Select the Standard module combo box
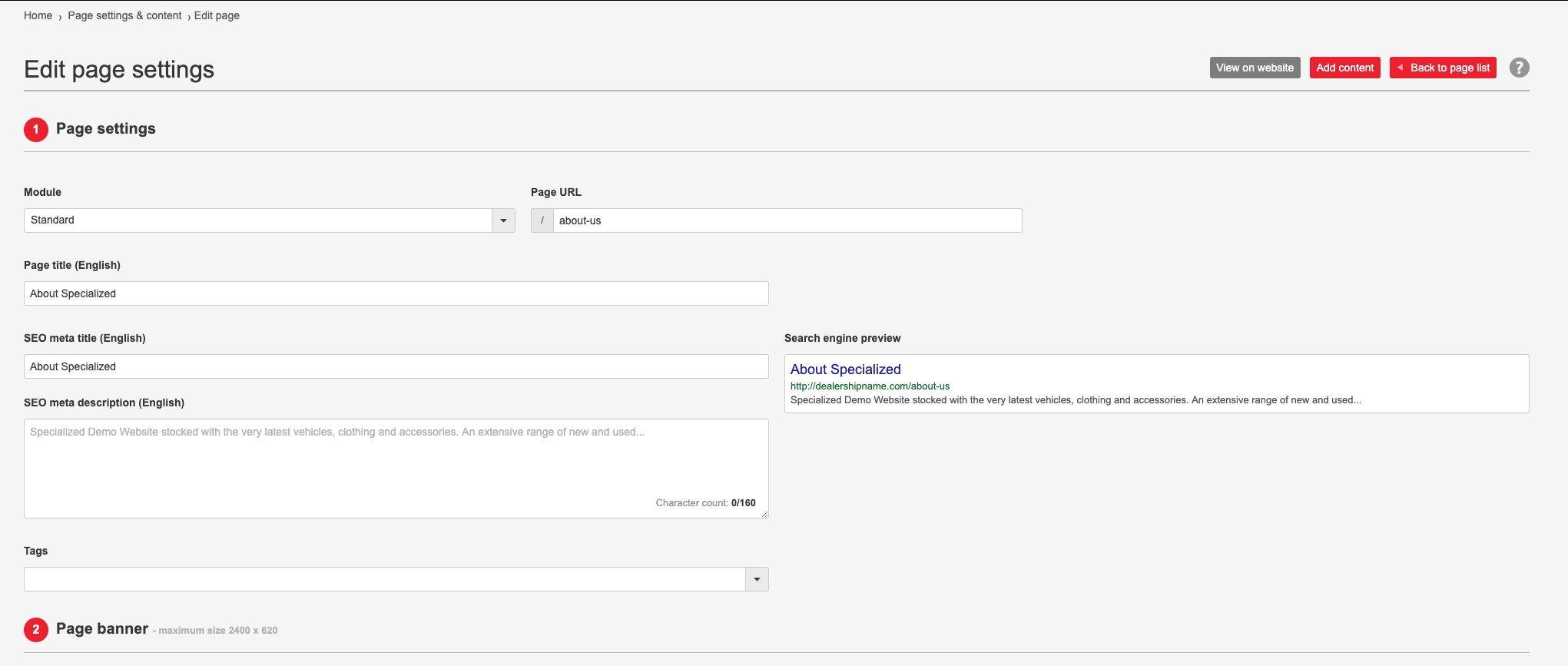Image resolution: width=1568 pixels, height=666 pixels. click(258, 220)
